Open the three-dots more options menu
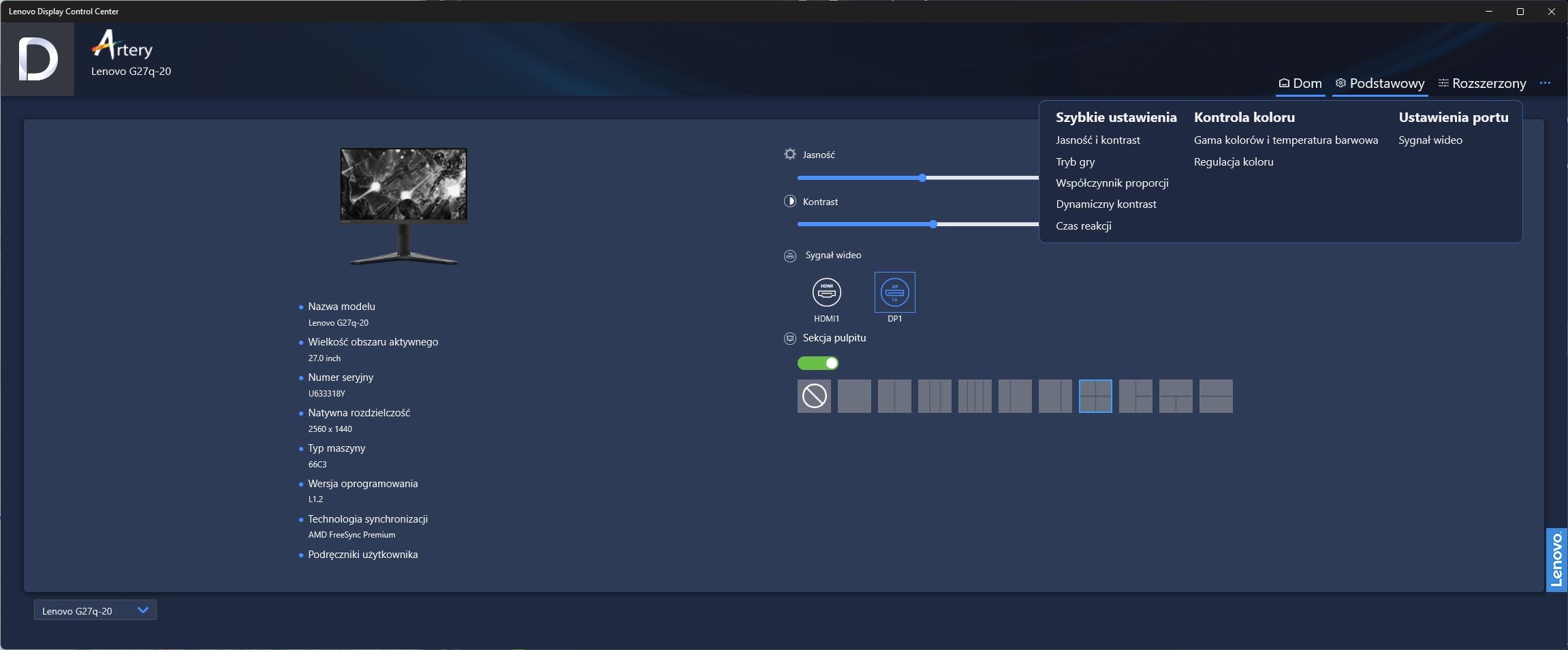 tap(1545, 83)
